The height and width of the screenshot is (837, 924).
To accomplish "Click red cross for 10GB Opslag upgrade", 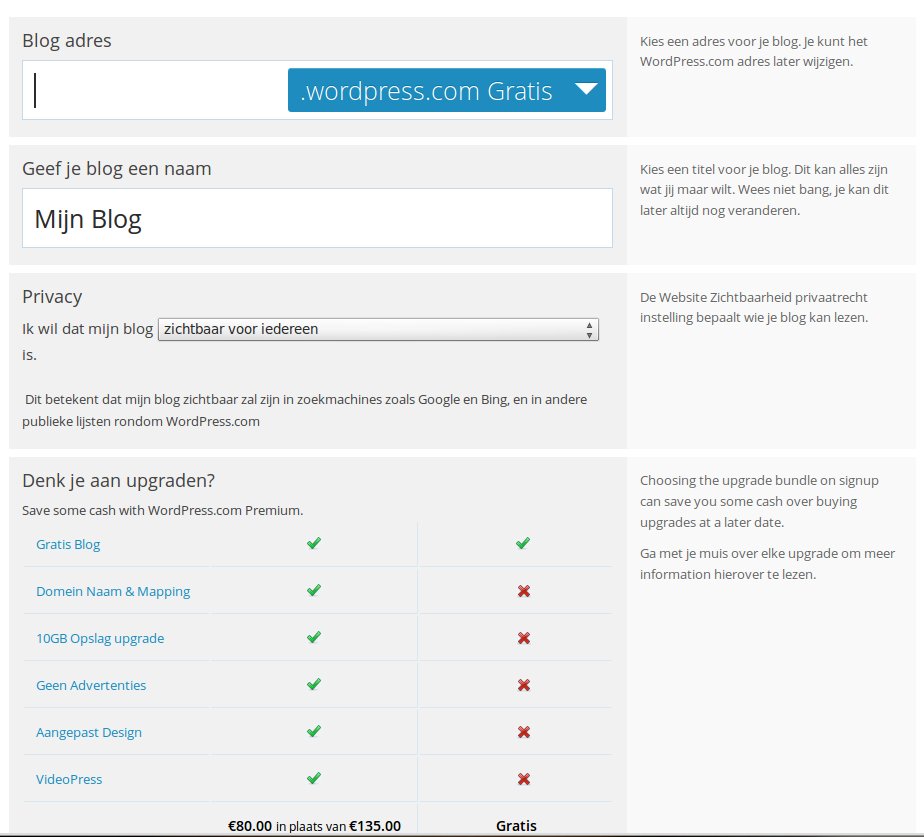I will [x=524, y=638].
